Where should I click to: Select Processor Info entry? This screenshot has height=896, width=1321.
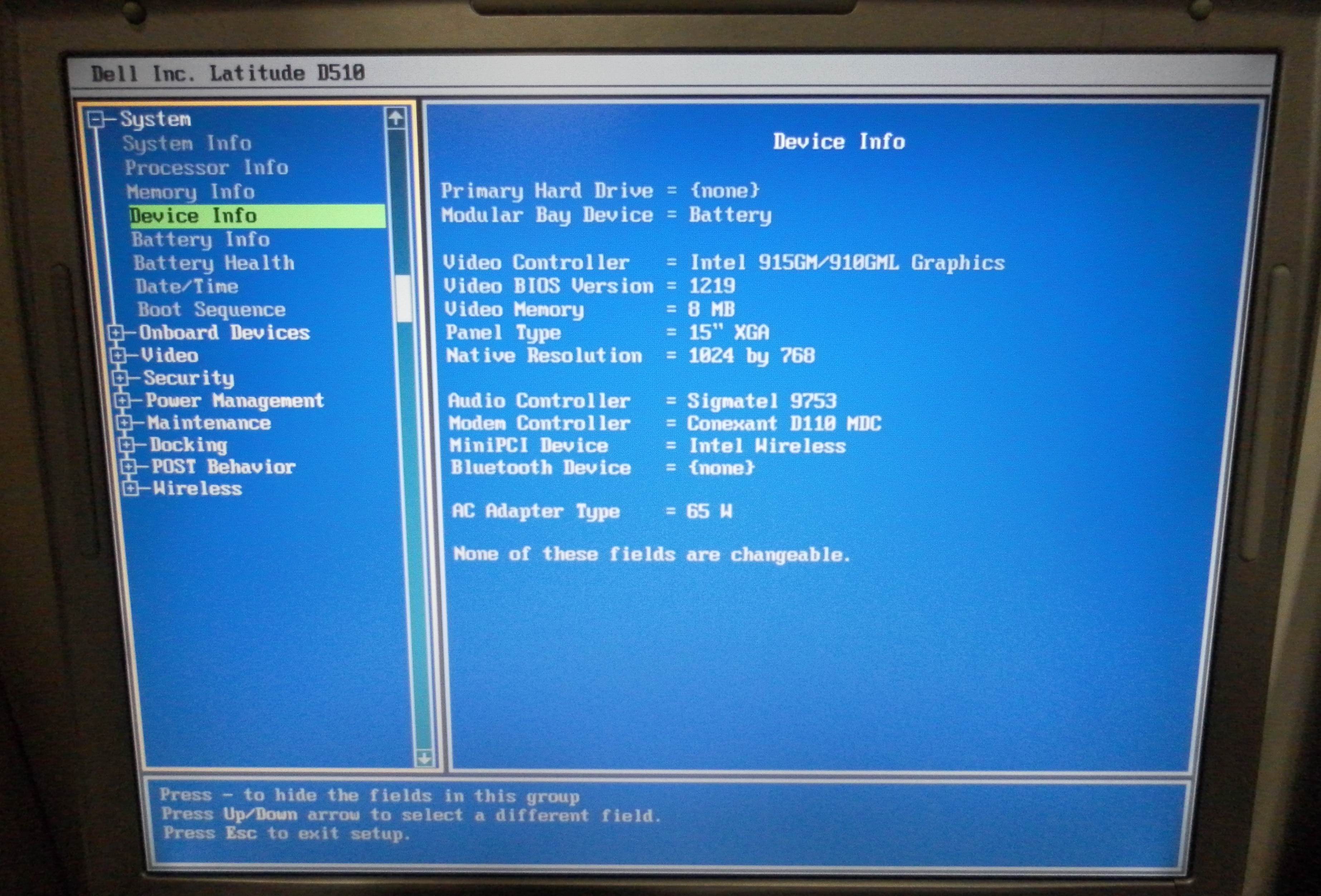207,168
